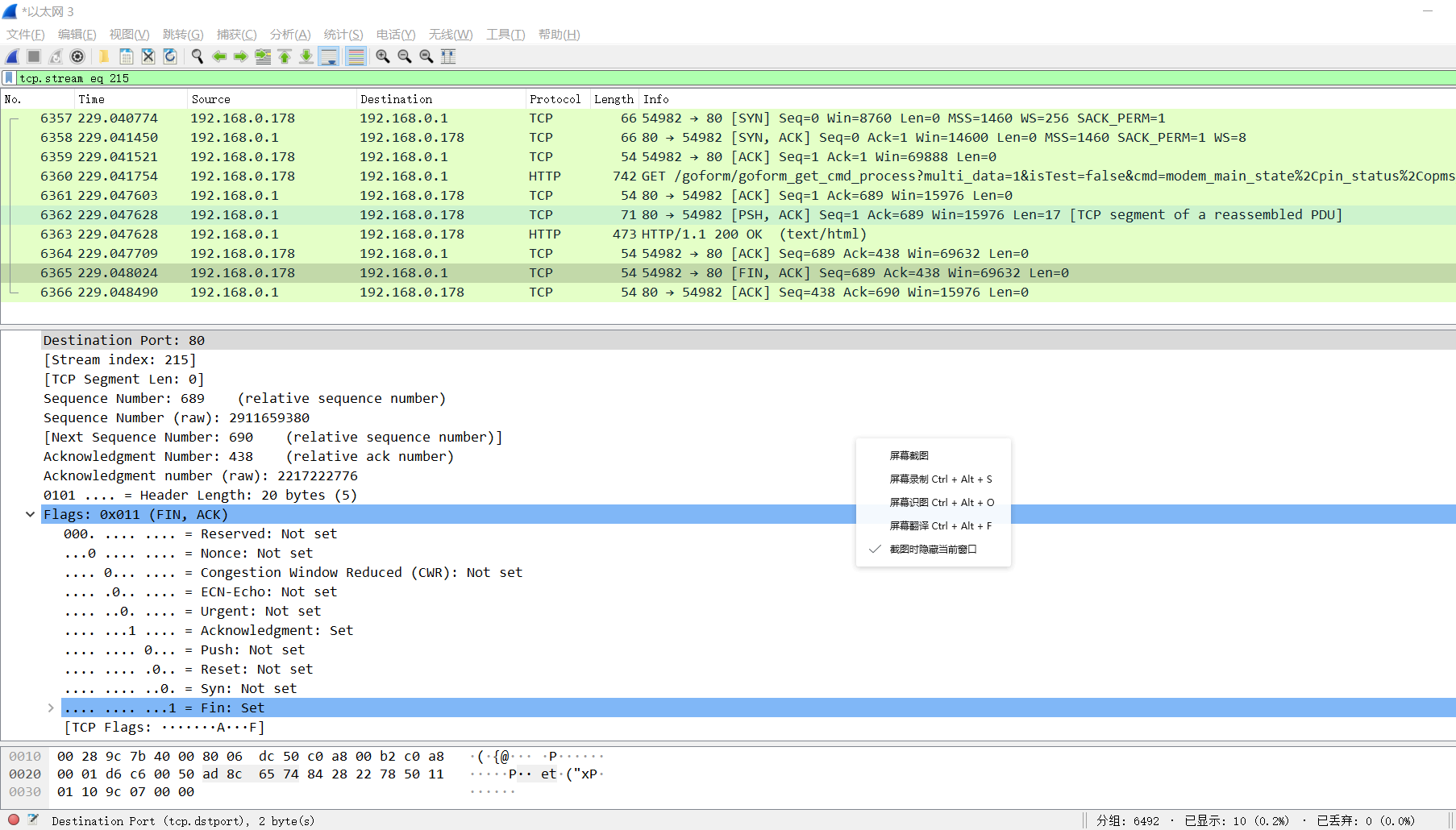Image resolution: width=1456 pixels, height=830 pixels.
Task: Choose 屏幕识图 Ctrl+Alt+O menu entry
Action: pyautogui.click(x=933, y=503)
